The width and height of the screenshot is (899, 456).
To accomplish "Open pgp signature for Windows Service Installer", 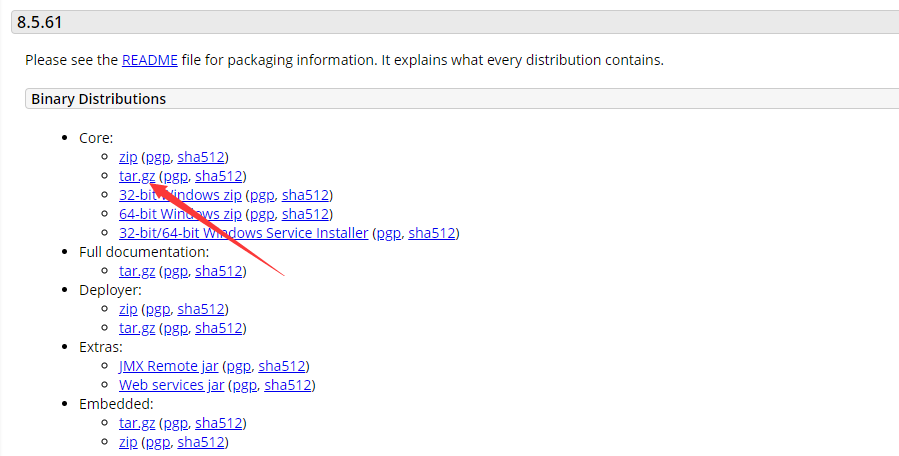I will [388, 233].
